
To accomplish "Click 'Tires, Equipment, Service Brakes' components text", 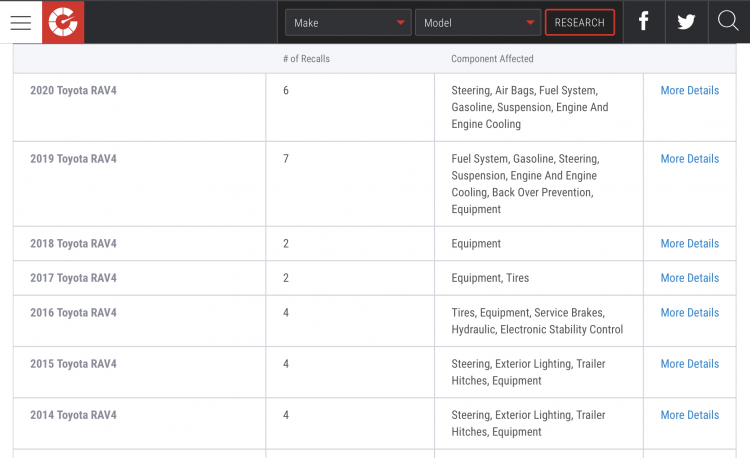I will pos(537,321).
